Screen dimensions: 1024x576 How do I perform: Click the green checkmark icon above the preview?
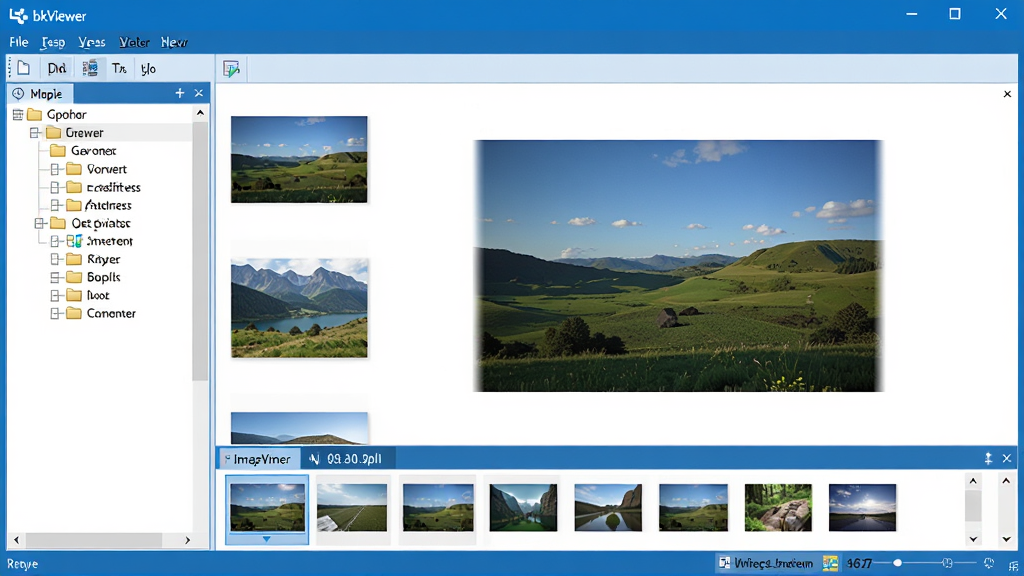point(231,69)
